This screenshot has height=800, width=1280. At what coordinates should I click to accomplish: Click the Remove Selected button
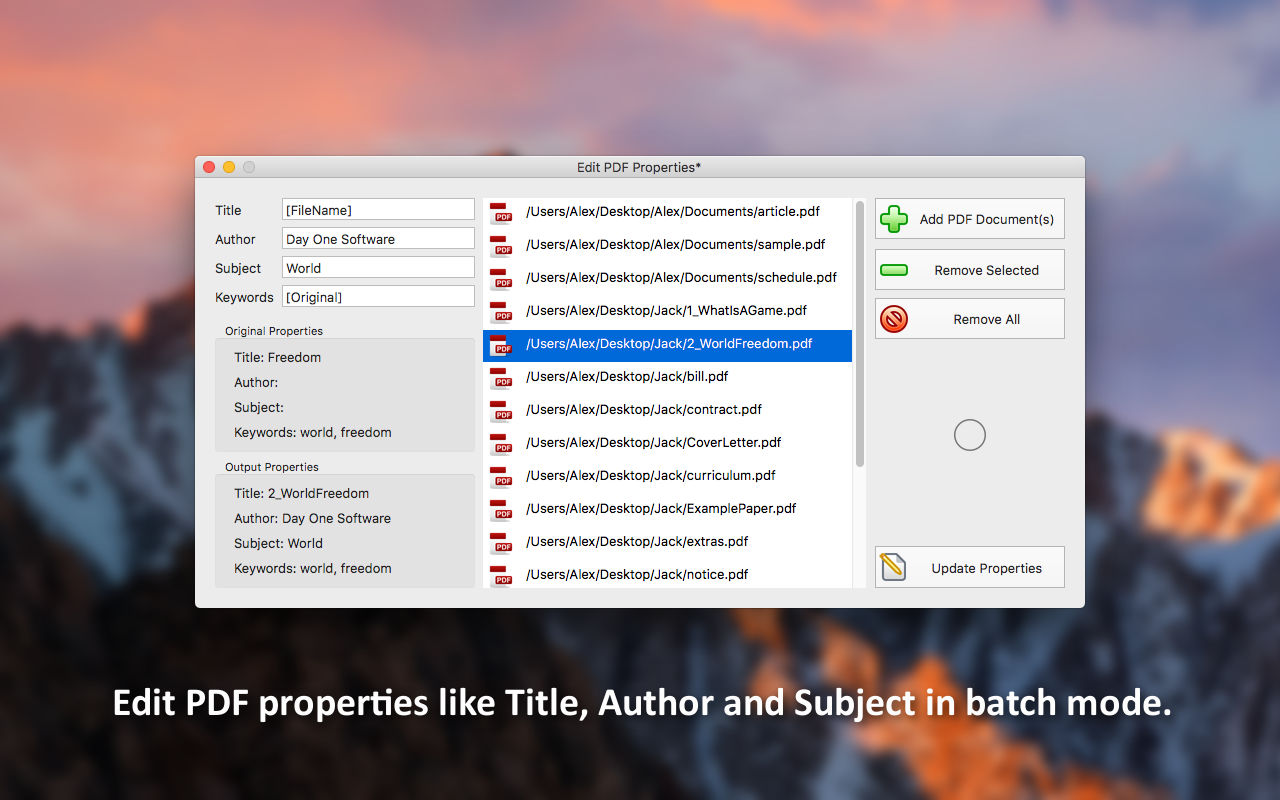pos(970,270)
